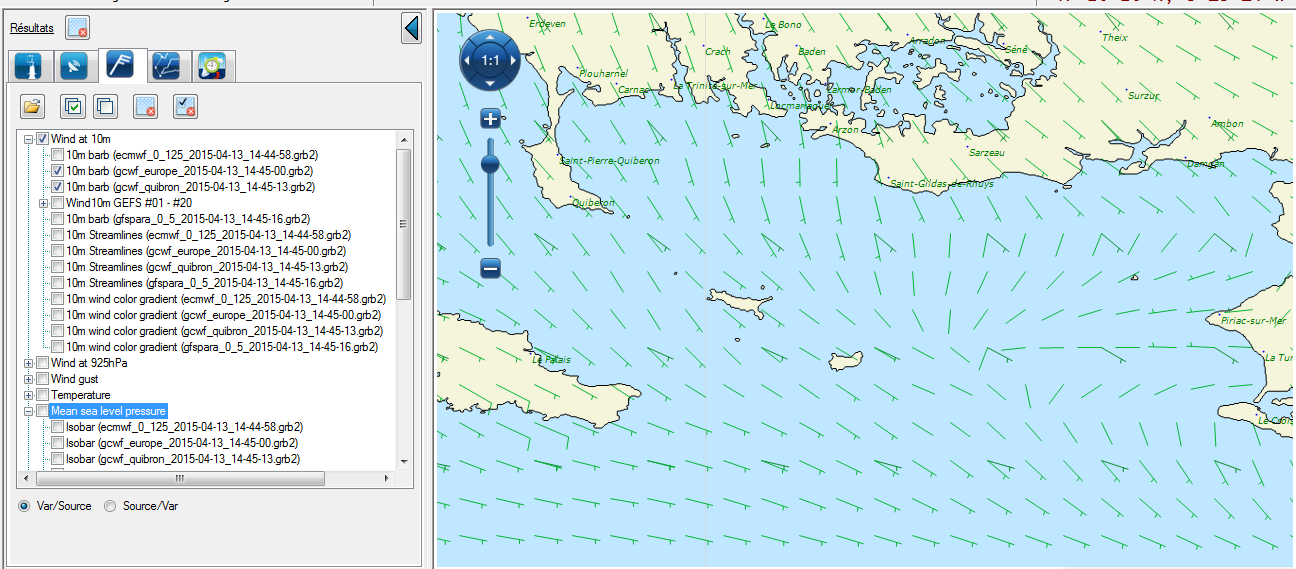The width and height of the screenshot is (1296, 569).
Task: Click the map zoom out minus button
Action: coord(490,268)
